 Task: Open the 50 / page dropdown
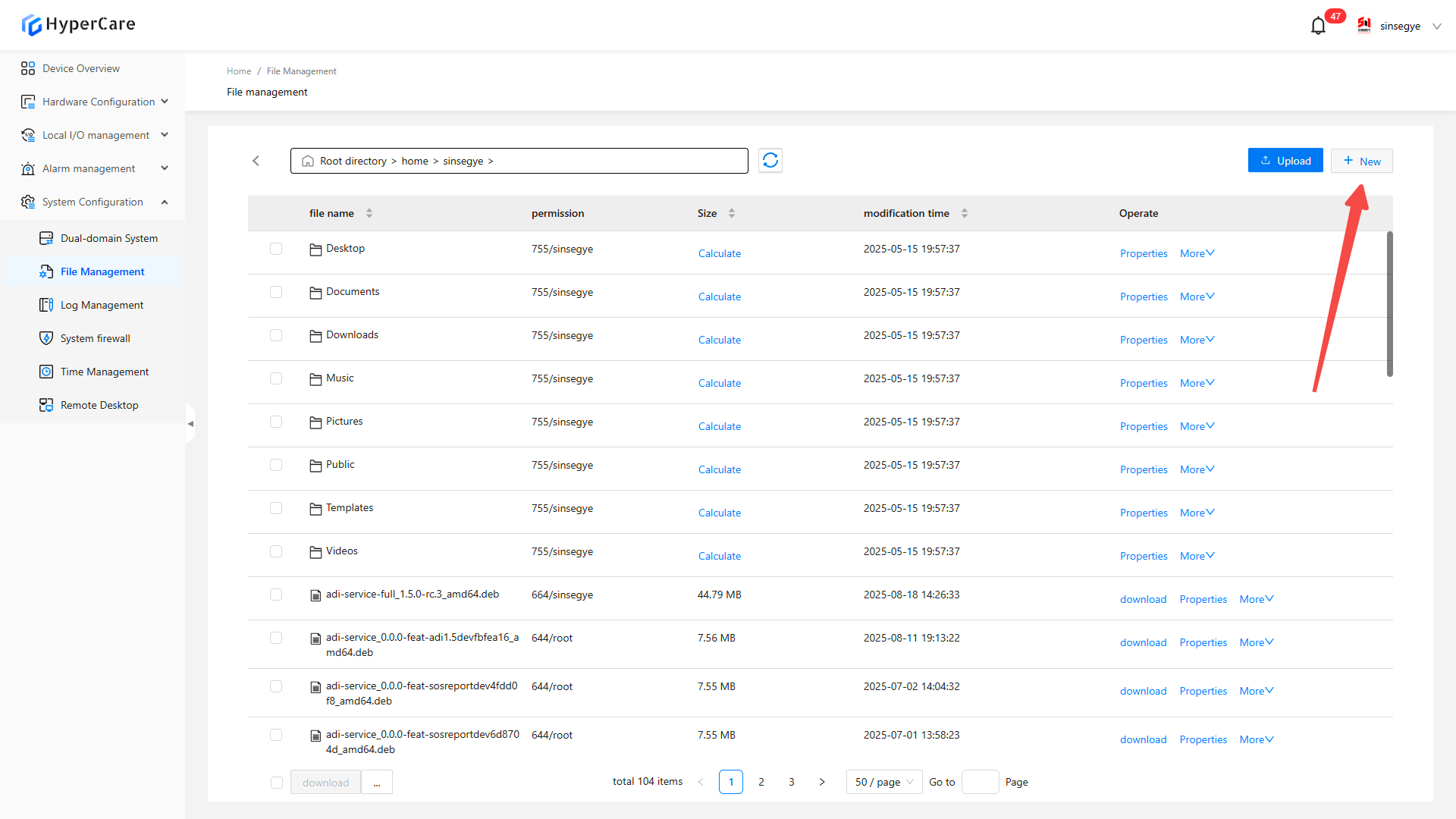[x=883, y=782]
